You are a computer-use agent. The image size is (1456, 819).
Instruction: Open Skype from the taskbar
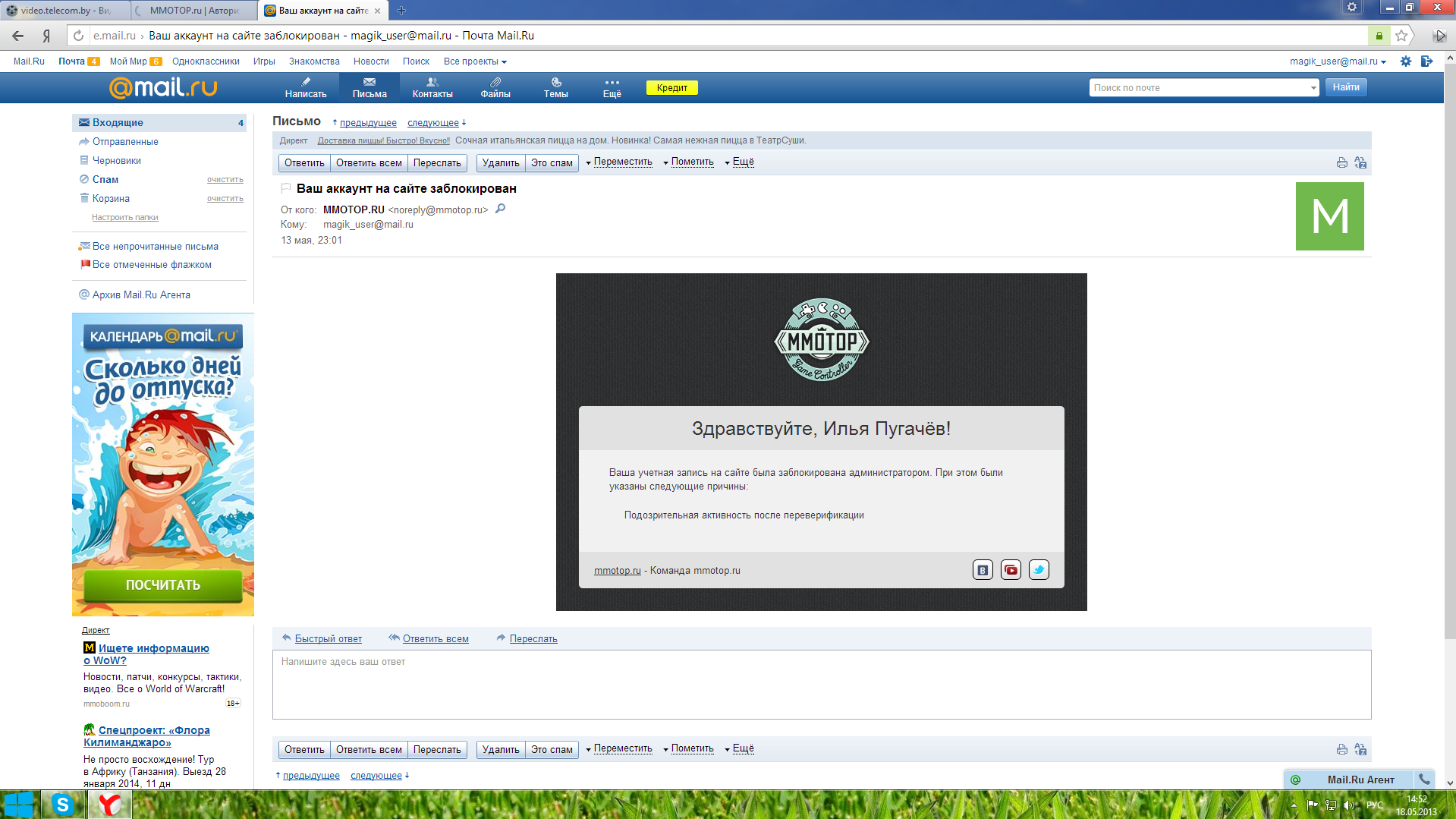[62, 805]
